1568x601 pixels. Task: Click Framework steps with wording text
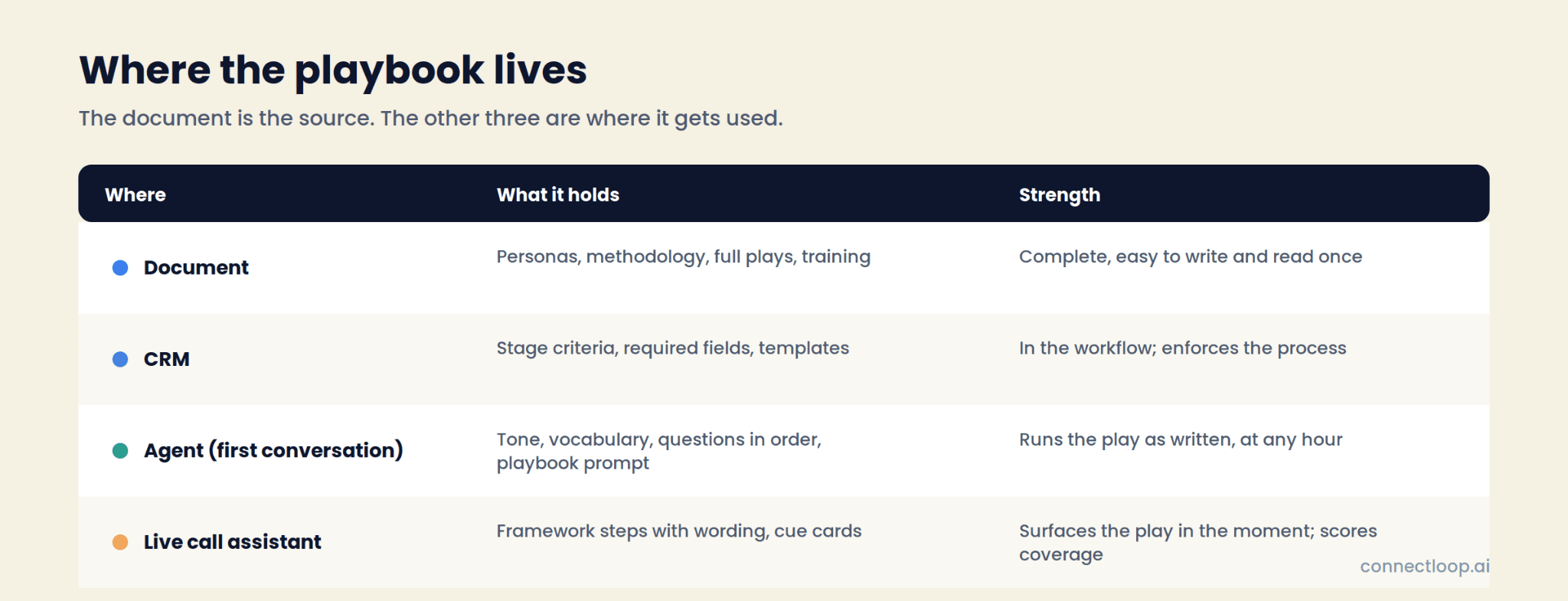coord(679,531)
